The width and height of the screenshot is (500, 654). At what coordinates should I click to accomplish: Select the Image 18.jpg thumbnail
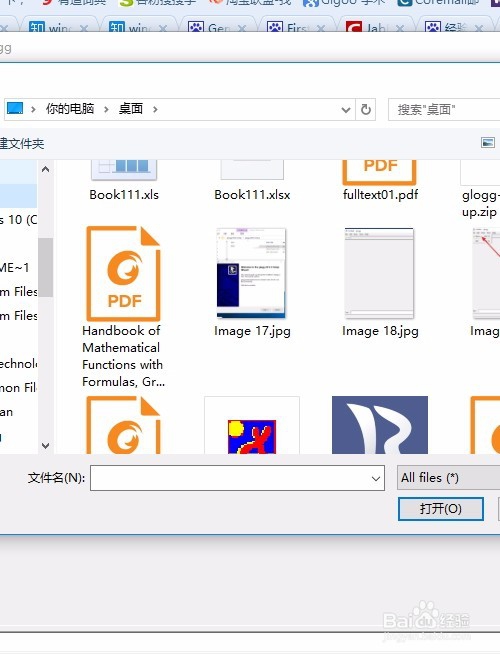tap(379, 273)
